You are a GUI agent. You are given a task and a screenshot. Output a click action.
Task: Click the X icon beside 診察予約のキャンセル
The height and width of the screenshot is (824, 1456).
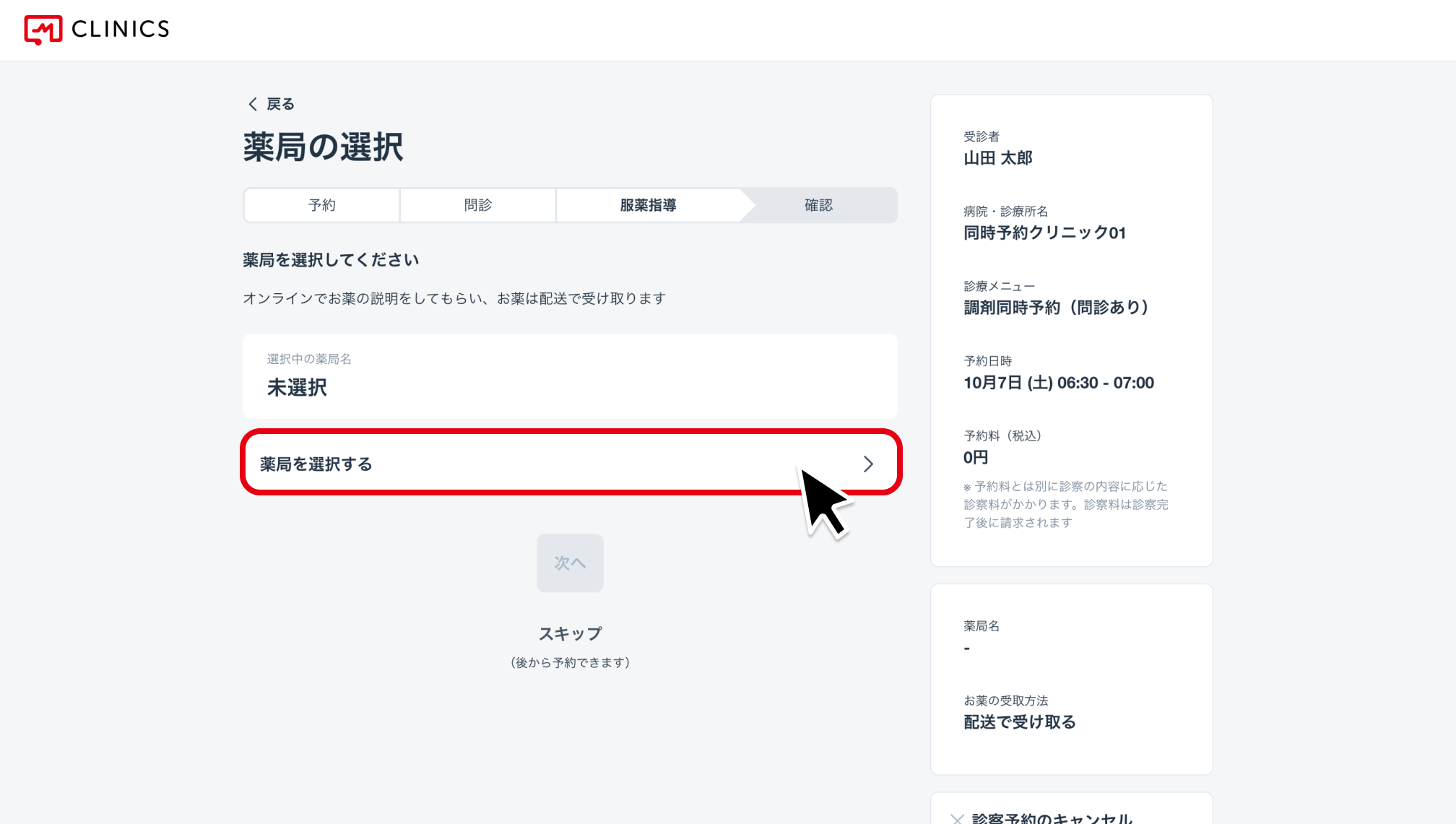(957, 818)
